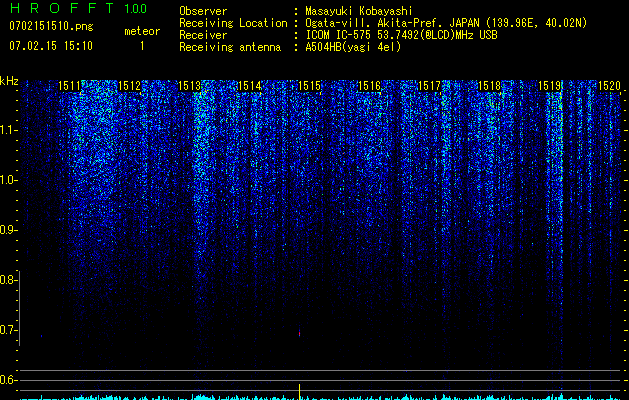Click the 1513 time marker
Viewport: 629px width, 400px height.
pyautogui.click(x=189, y=86)
